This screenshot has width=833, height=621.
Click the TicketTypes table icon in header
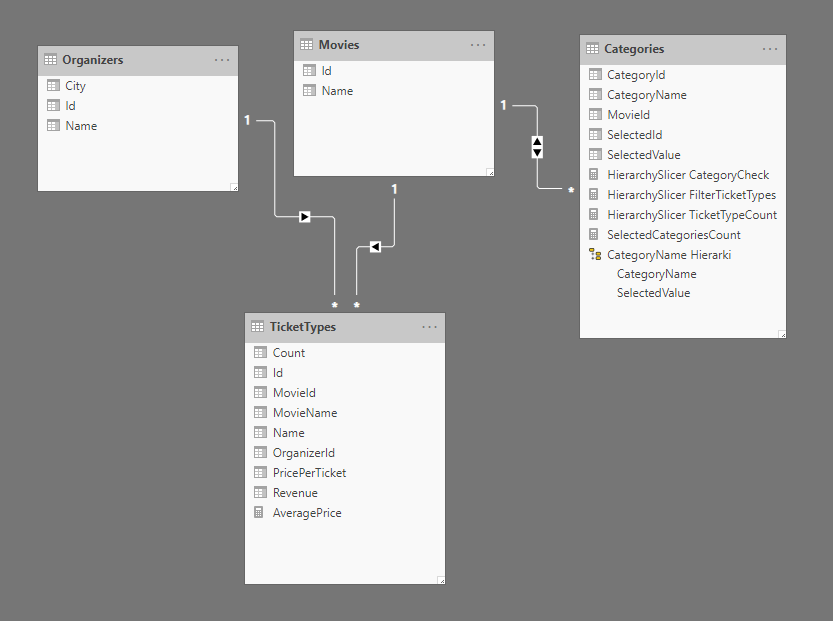(258, 327)
